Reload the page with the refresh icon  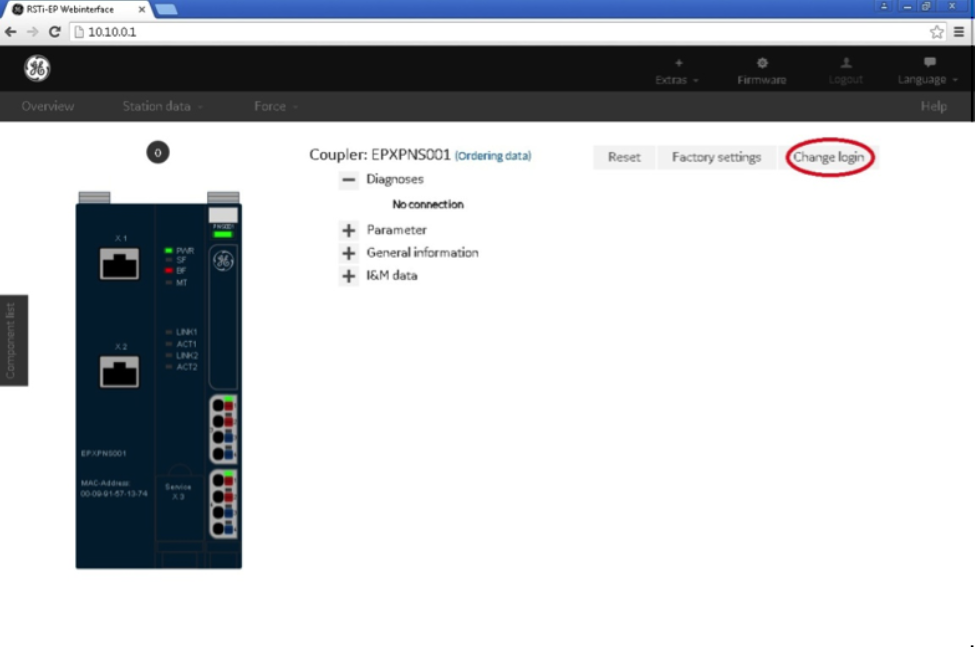click(55, 32)
